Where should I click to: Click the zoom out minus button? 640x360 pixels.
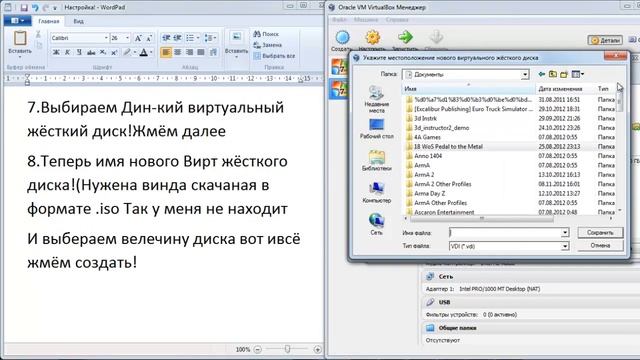tap(258, 349)
